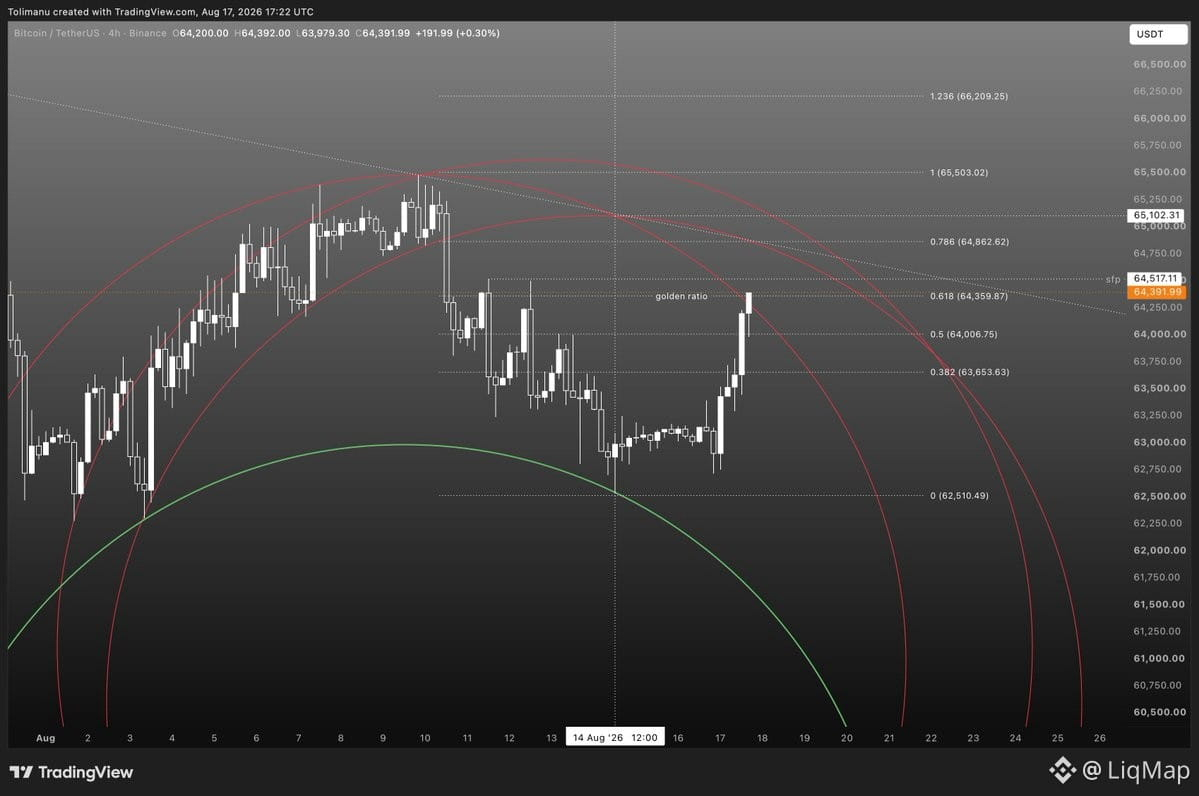Click the 64,517.11 price tag
The width and height of the screenshot is (1199, 796).
pos(1155,278)
